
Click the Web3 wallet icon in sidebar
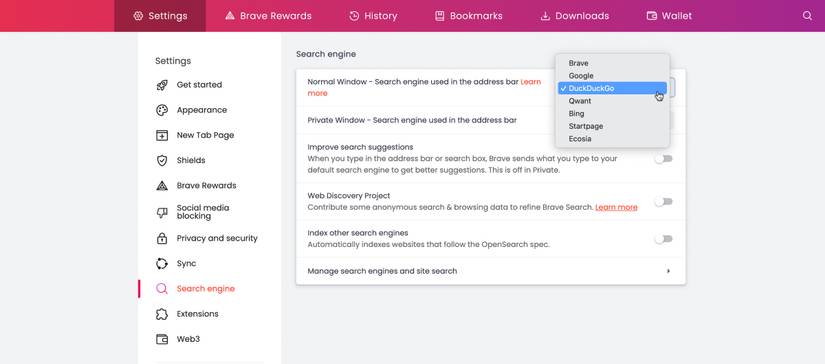click(x=162, y=339)
